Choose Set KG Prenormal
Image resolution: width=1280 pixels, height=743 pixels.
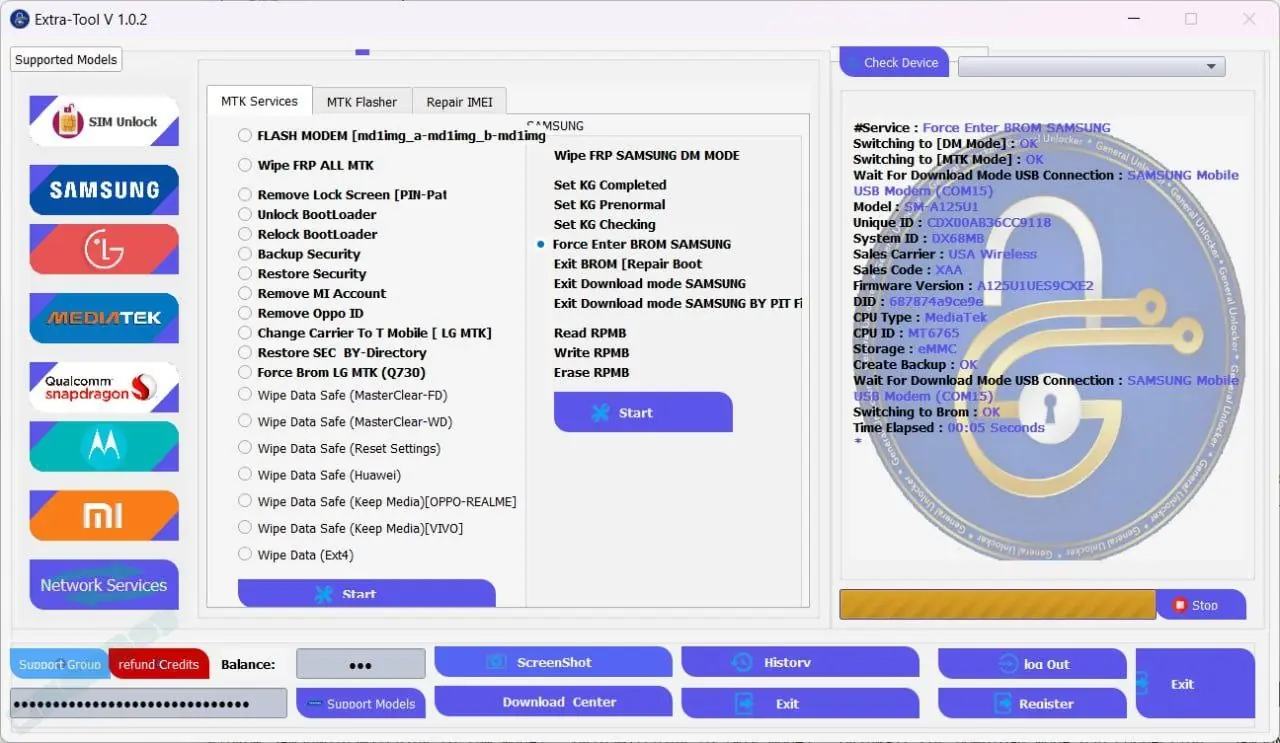[x=610, y=204]
